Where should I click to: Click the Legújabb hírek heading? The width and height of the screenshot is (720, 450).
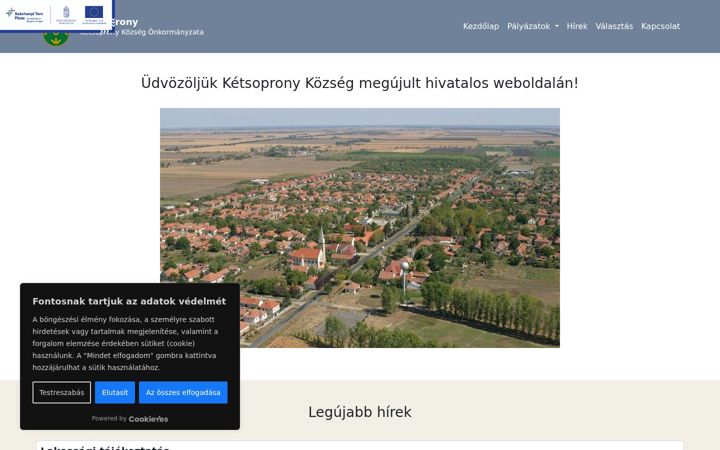click(x=360, y=412)
